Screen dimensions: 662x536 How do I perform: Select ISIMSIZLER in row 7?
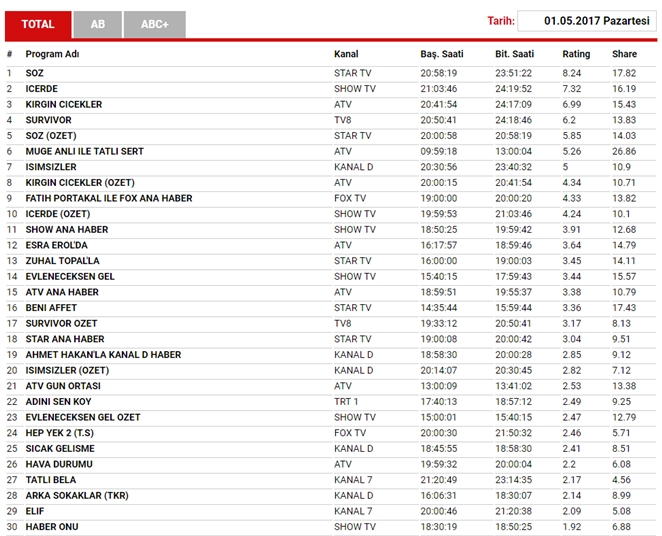tap(51, 167)
